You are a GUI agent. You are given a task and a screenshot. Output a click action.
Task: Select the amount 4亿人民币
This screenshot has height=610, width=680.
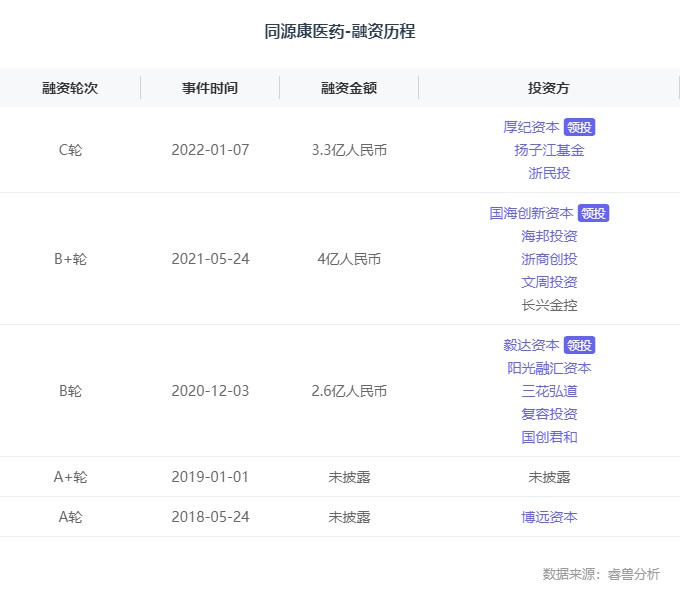tap(349, 259)
